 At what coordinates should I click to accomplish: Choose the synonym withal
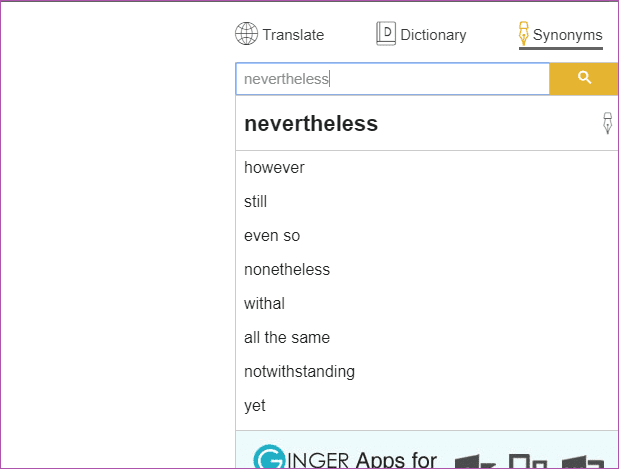click(x=264, y=304)
